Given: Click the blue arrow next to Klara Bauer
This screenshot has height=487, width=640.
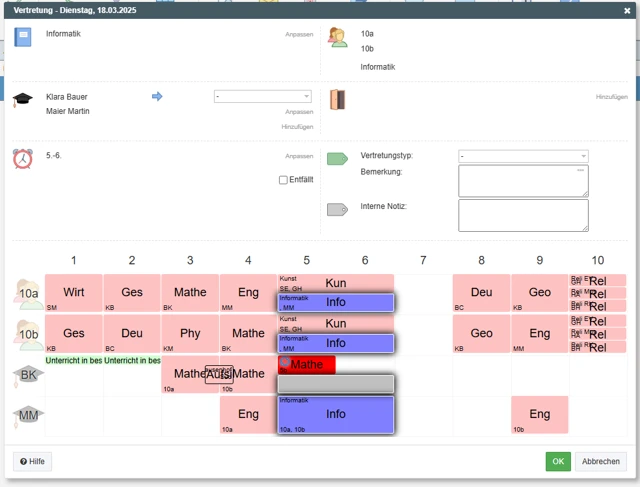Looking at the screenshot, I should tap(157, 96).
